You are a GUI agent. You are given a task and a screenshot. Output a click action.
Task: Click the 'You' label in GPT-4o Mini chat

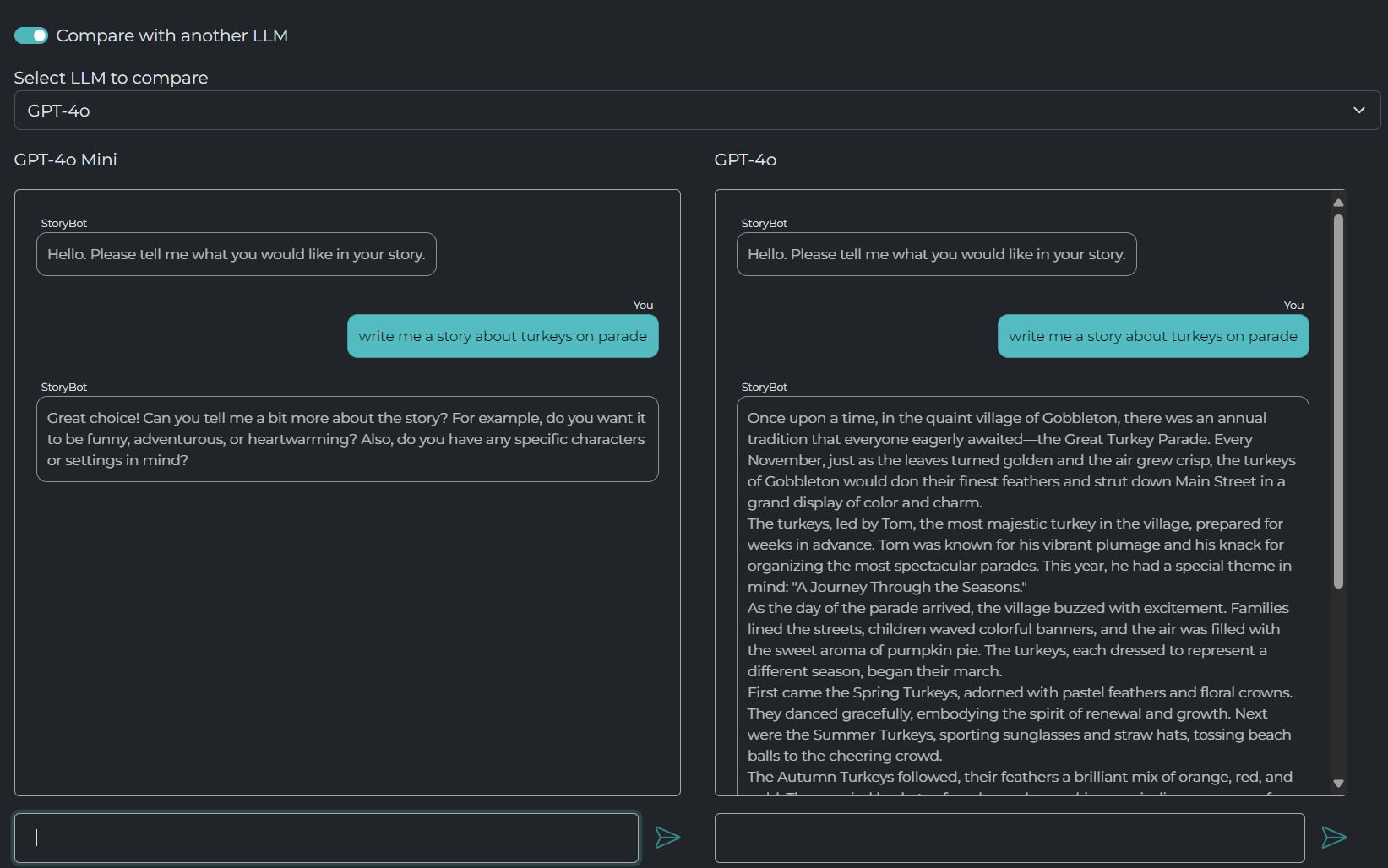click(x=643, y=306)
